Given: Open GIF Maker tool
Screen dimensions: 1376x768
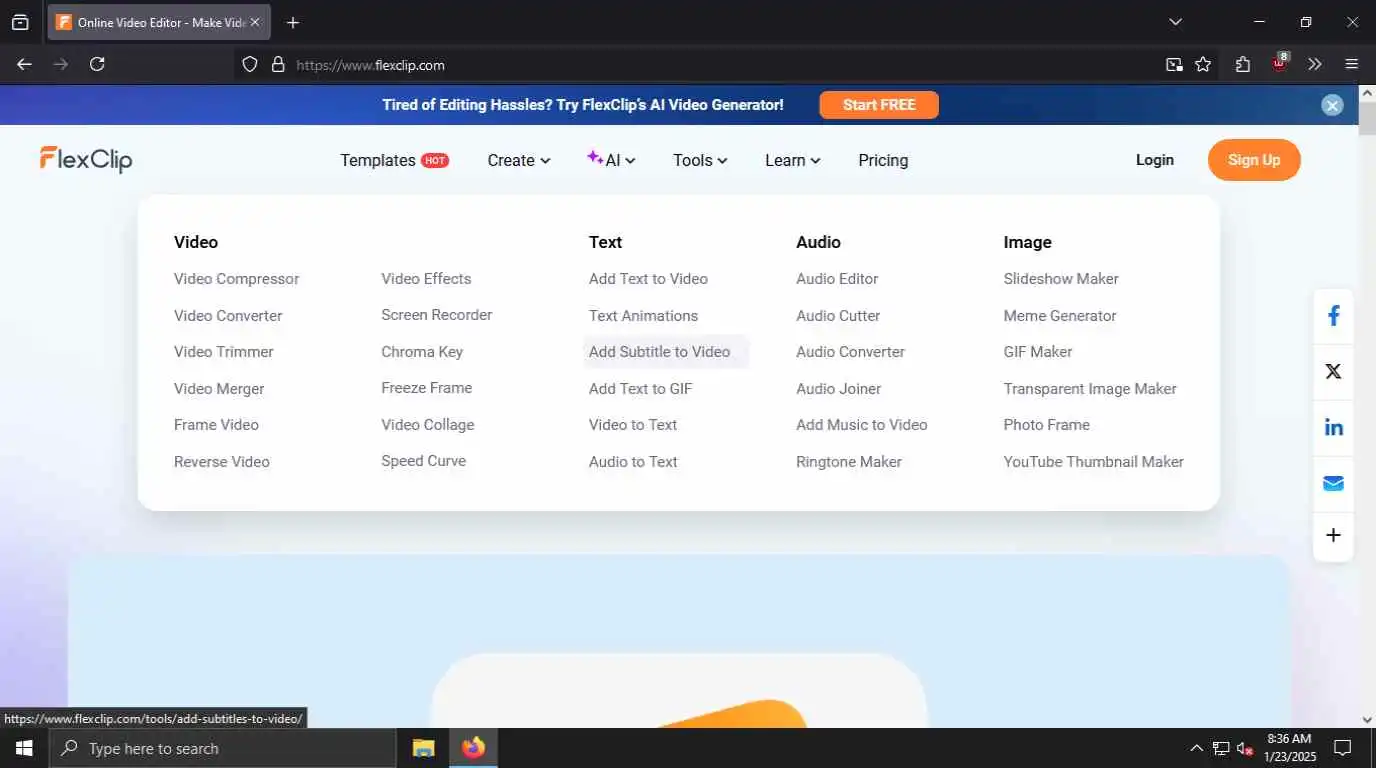Looking at the screenshot, I should (x=1038, y=352).
